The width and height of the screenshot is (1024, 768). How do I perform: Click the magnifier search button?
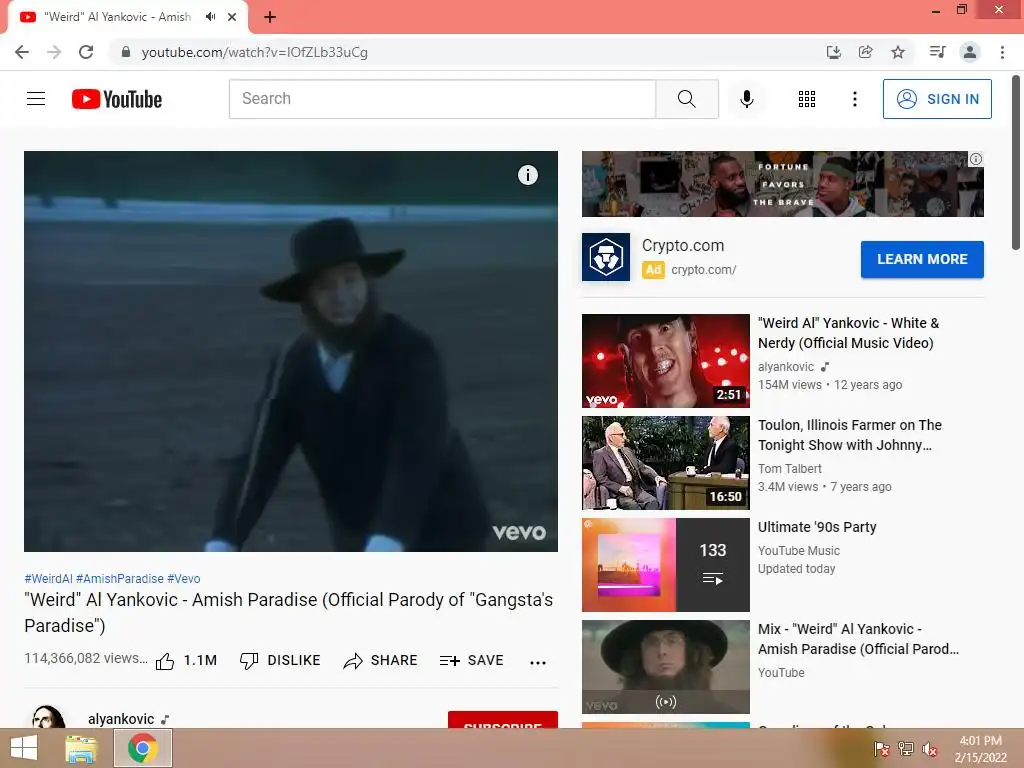686,99
